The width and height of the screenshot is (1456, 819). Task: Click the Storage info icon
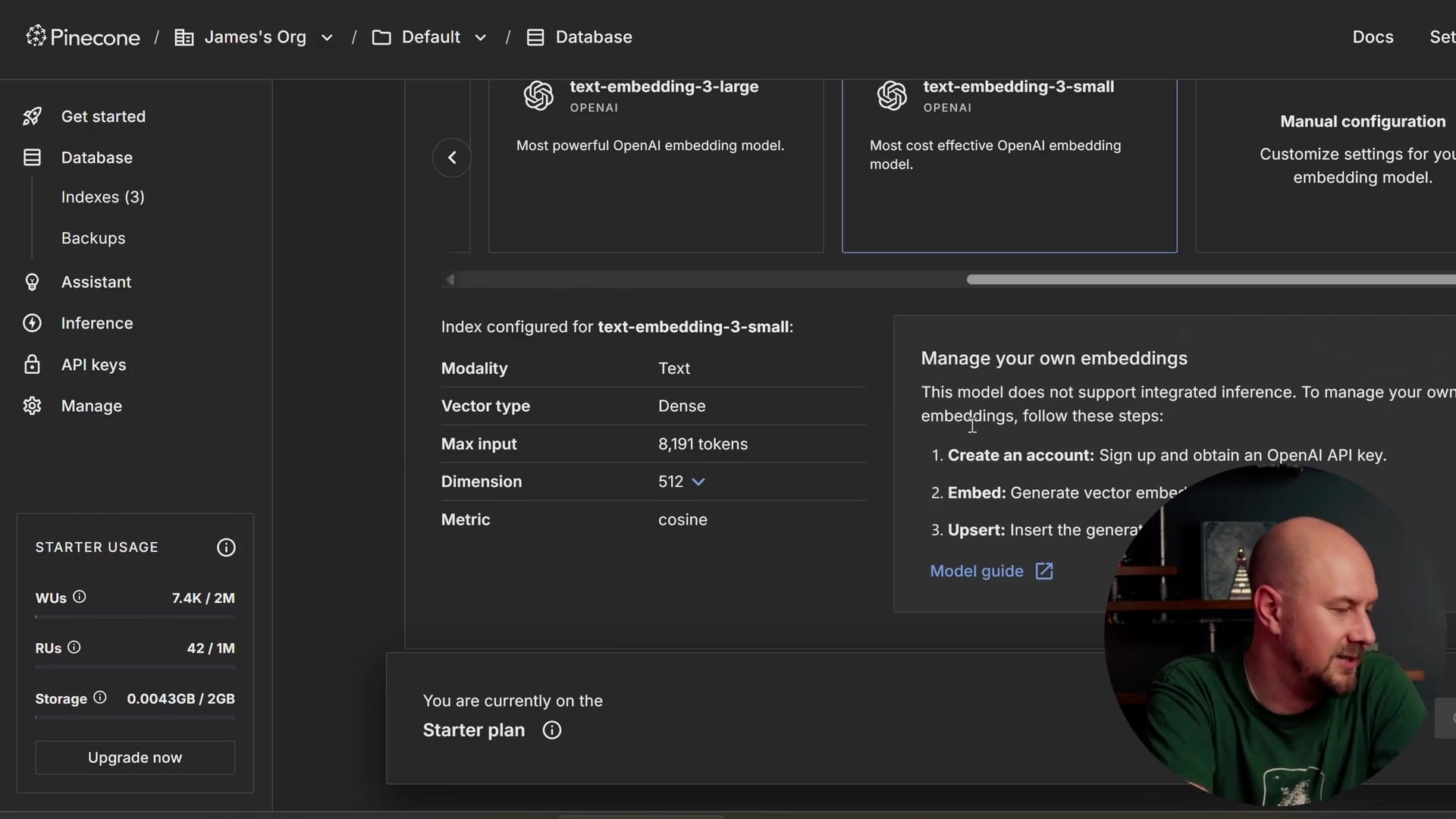[x=99, y=698]
